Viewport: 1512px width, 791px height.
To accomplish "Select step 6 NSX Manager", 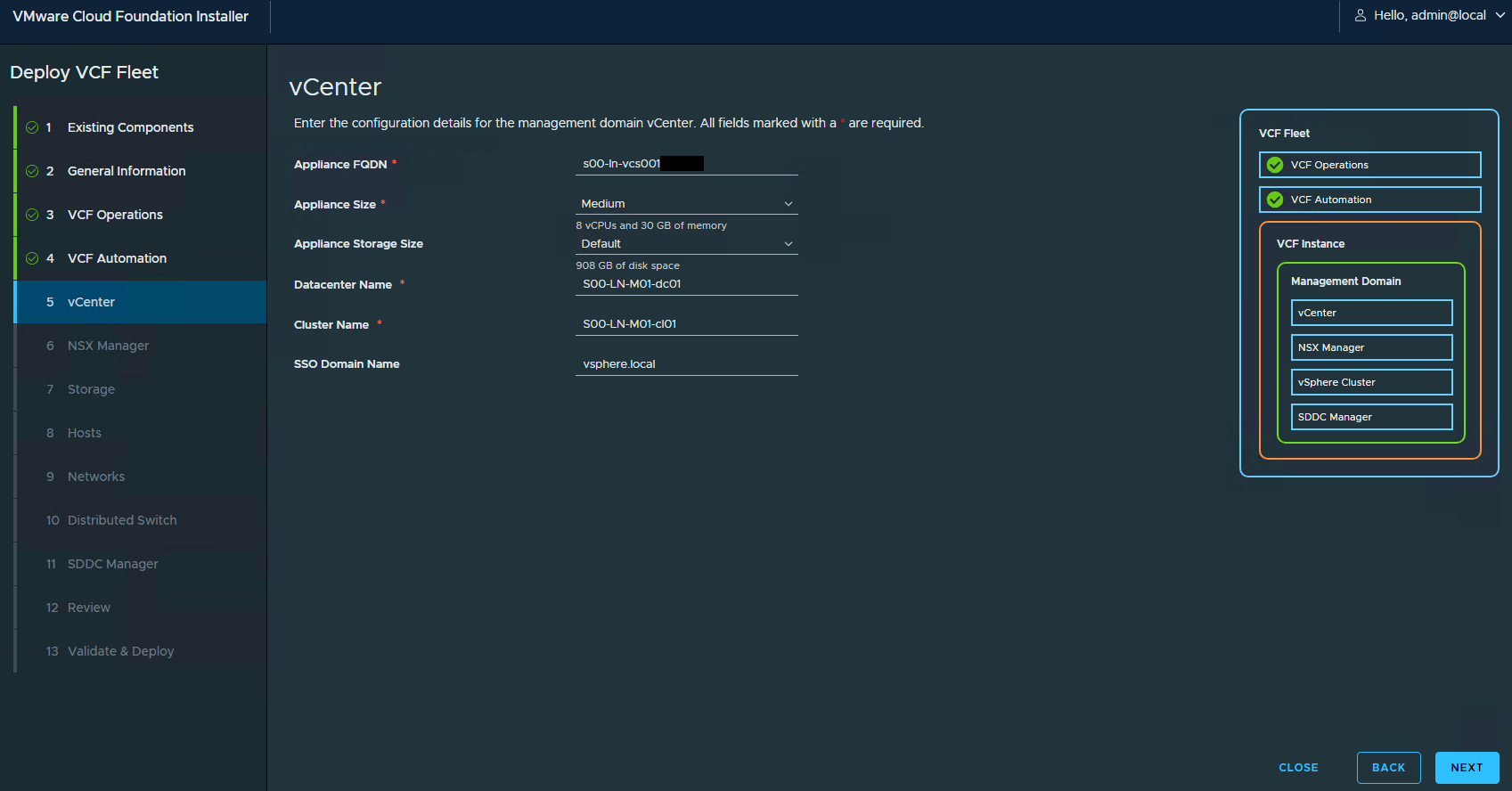I will [140, 346].
